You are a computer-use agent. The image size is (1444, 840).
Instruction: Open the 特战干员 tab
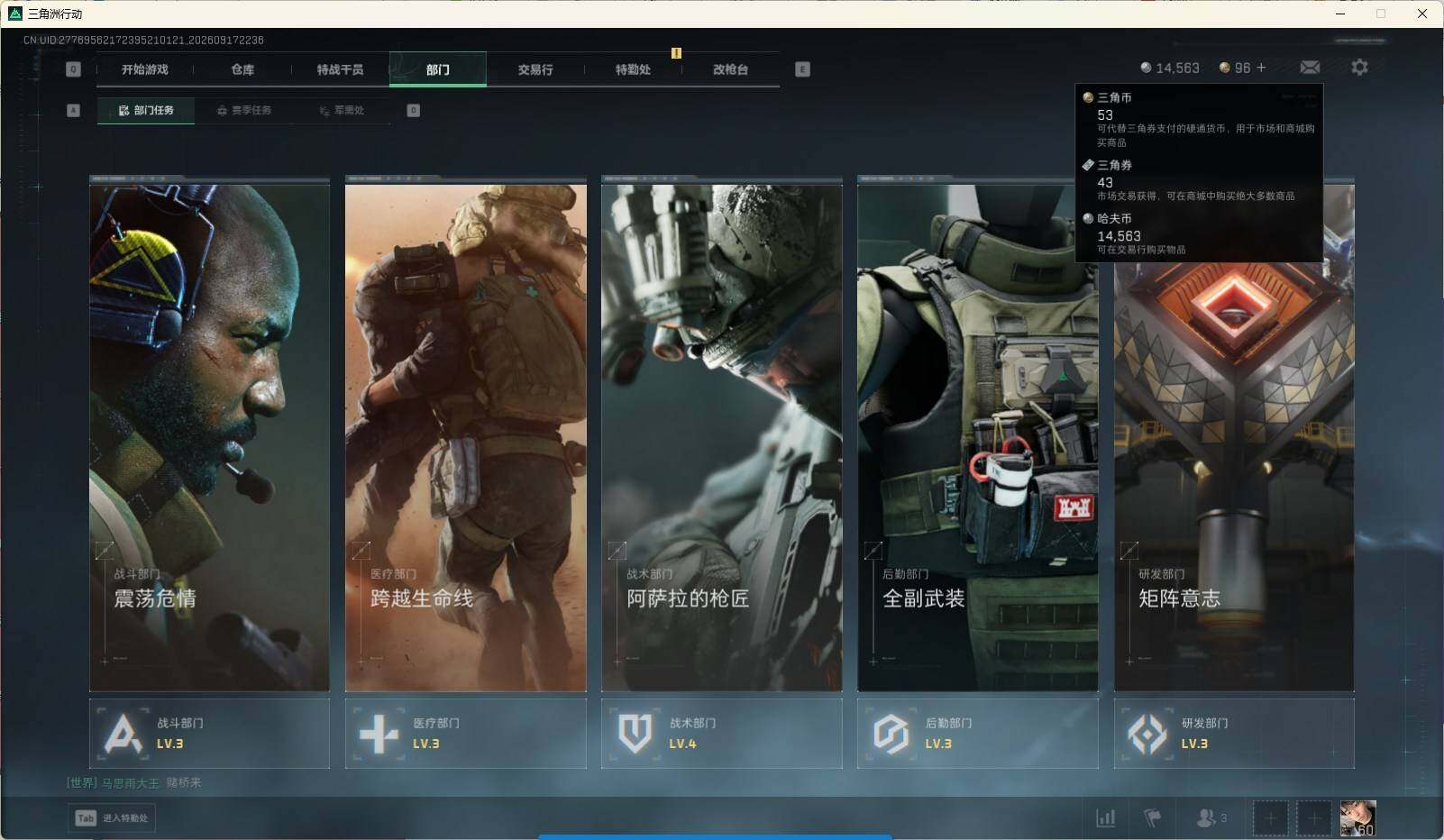340,69
